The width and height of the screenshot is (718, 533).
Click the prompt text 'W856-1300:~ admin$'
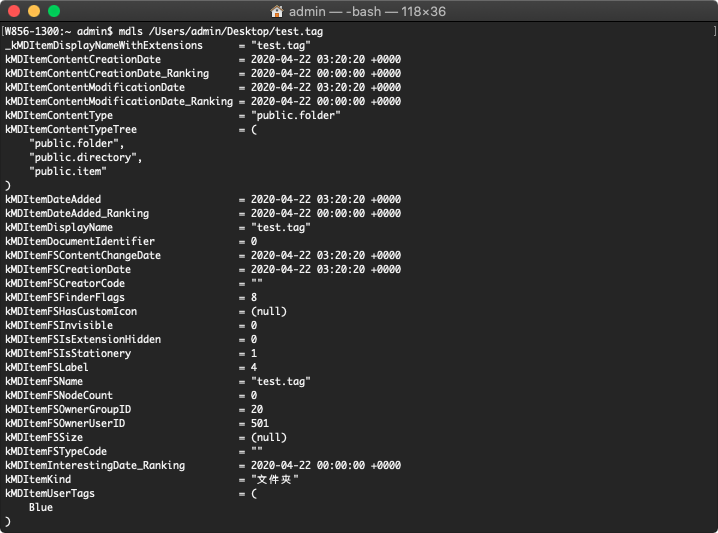tap(59, 32)
